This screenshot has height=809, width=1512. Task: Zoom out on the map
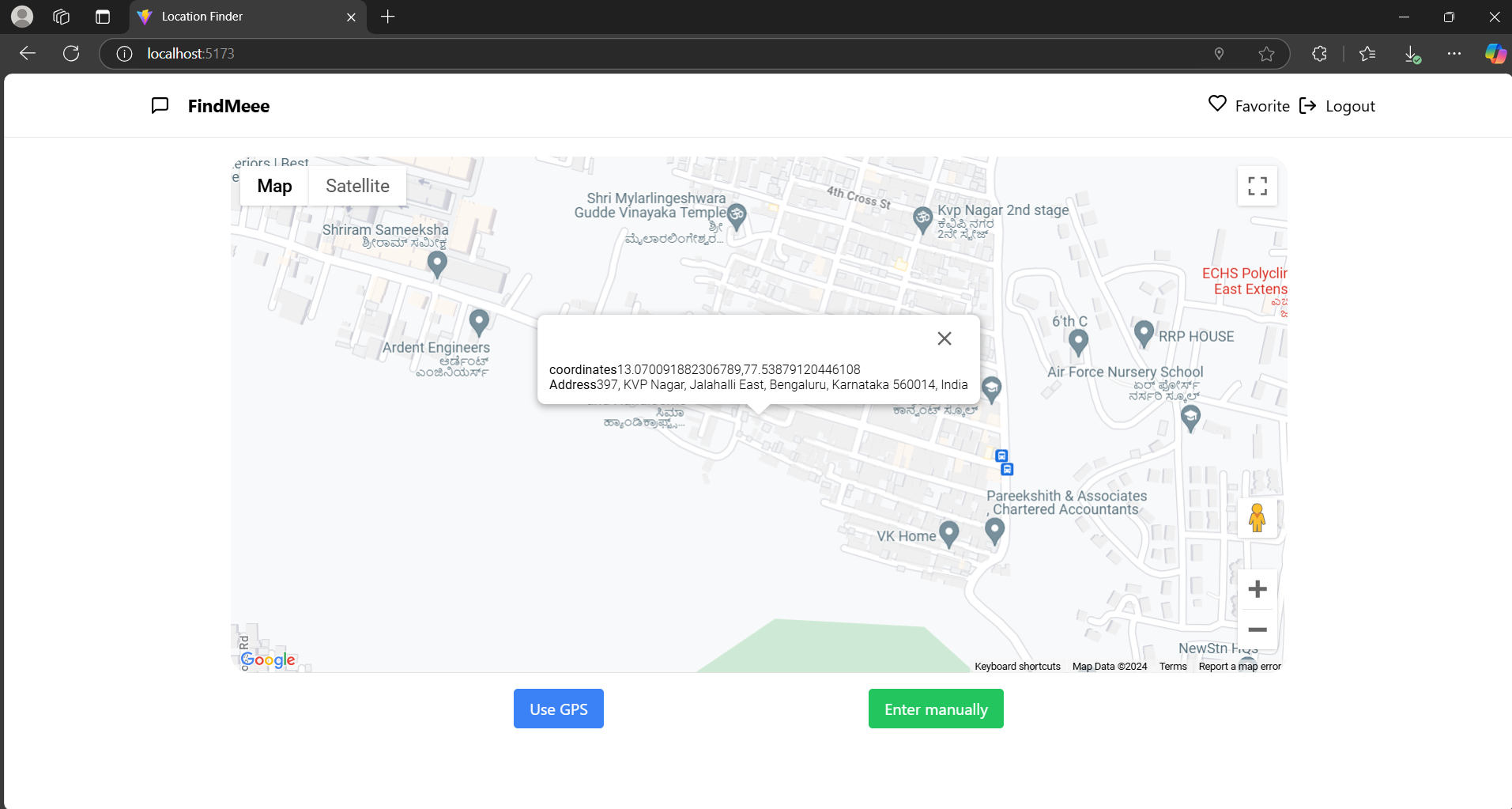click(x=1257, y=629)
